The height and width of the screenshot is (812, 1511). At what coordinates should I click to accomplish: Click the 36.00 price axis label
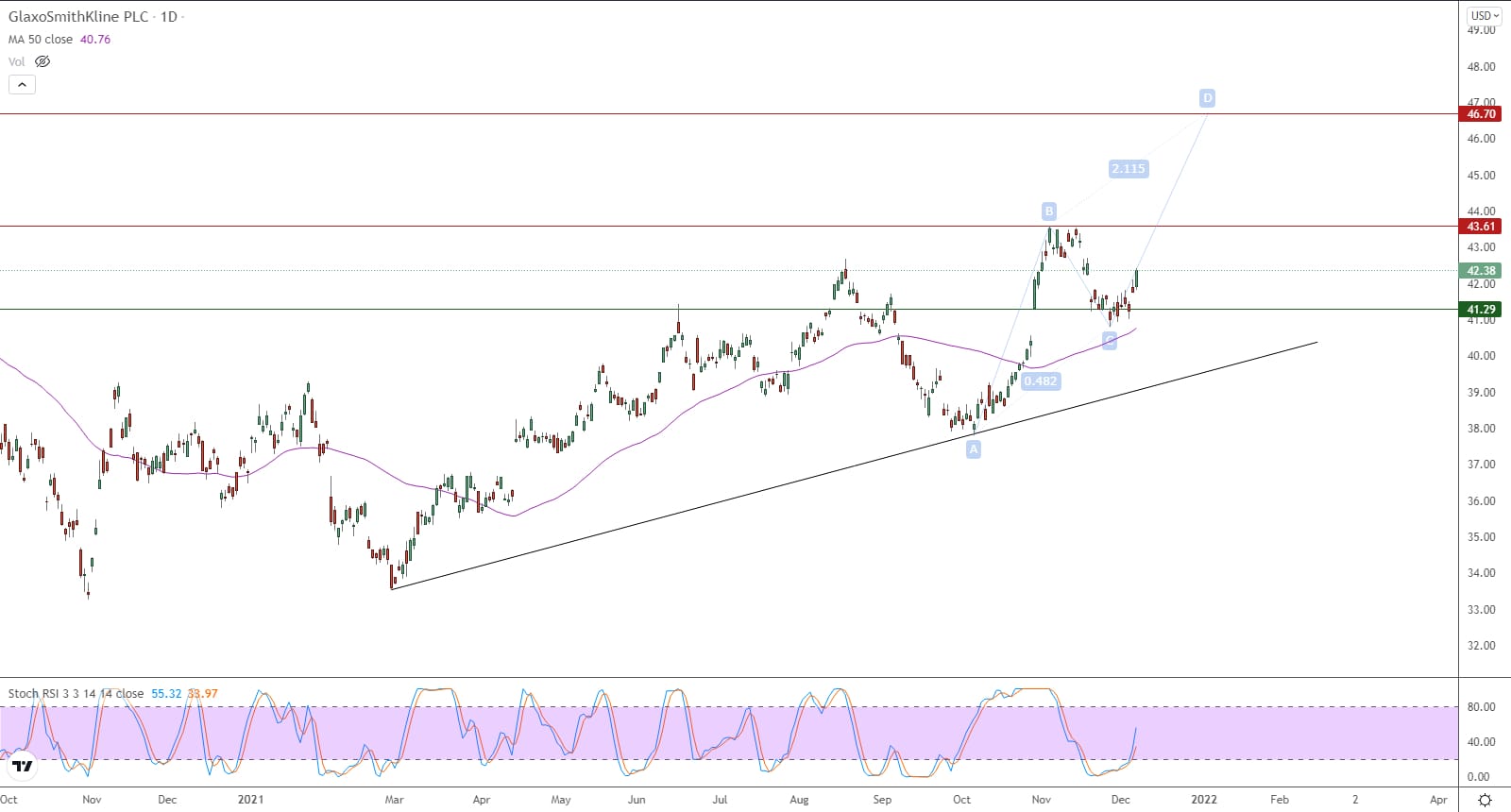coord(1481,500)
